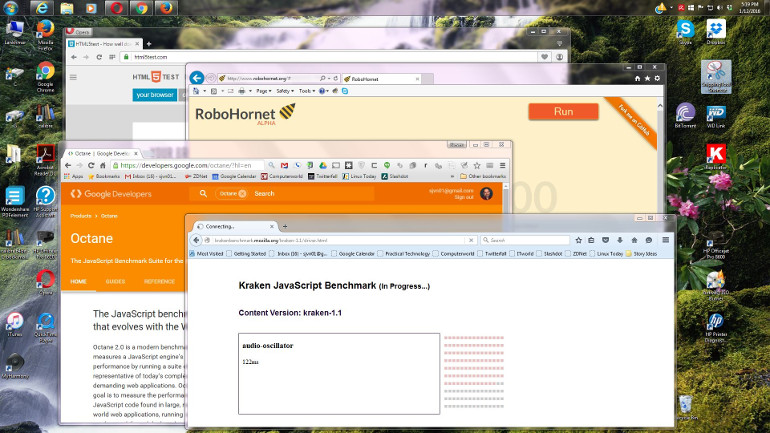Select the HTML5test tab in Opera

coord(104,44)
